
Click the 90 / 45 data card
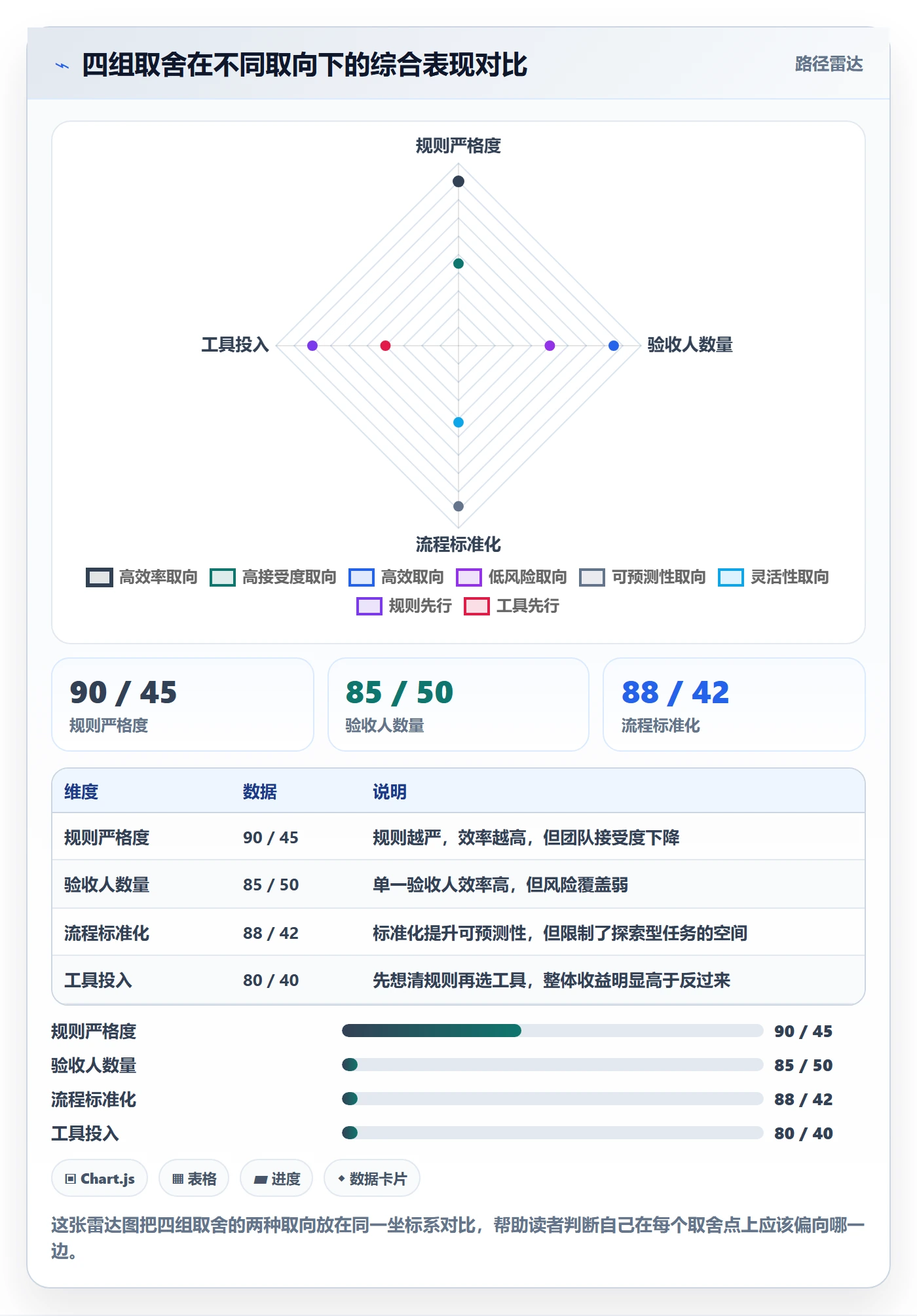click(x=183, y=704)
